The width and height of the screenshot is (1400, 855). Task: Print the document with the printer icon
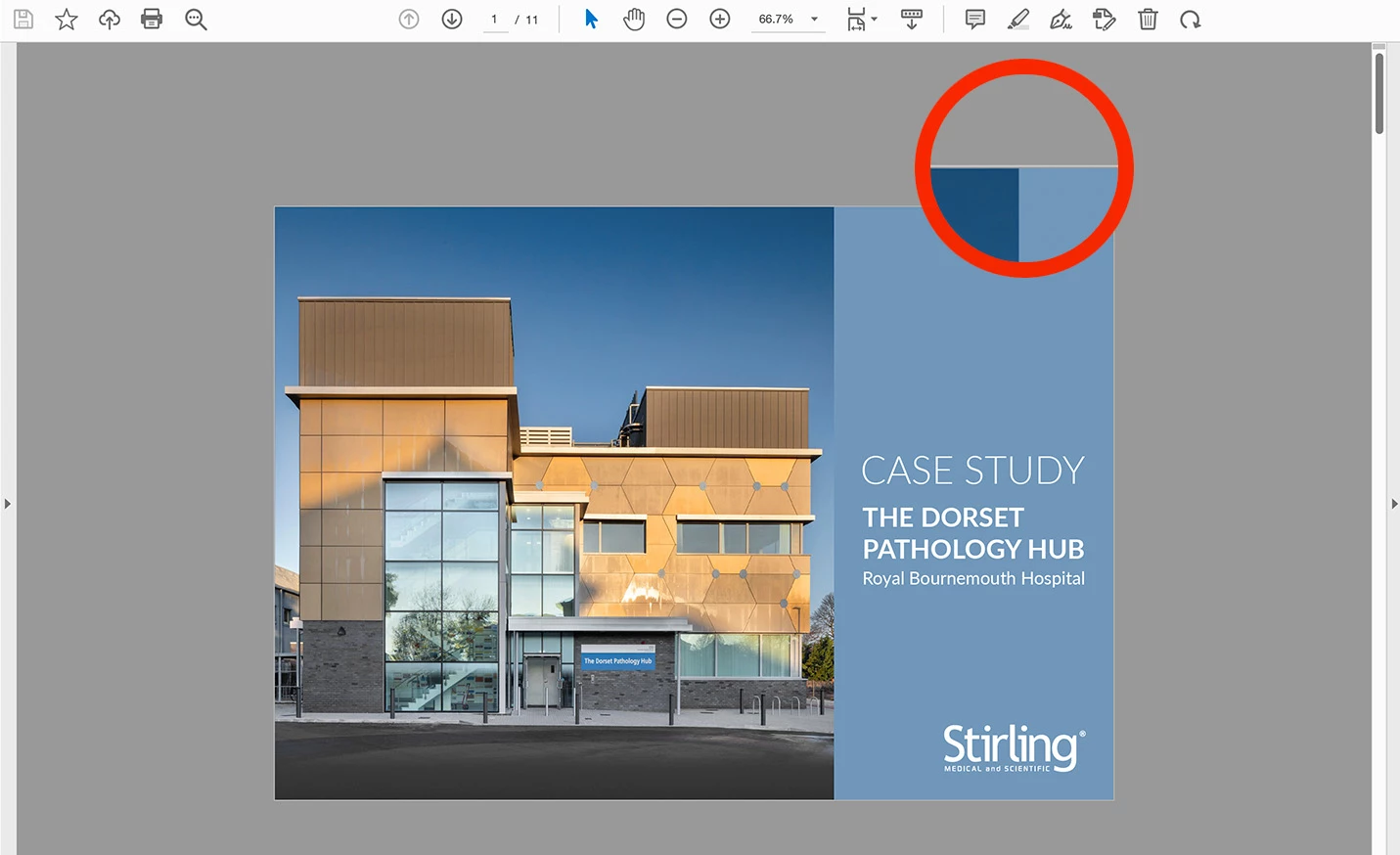152,20
